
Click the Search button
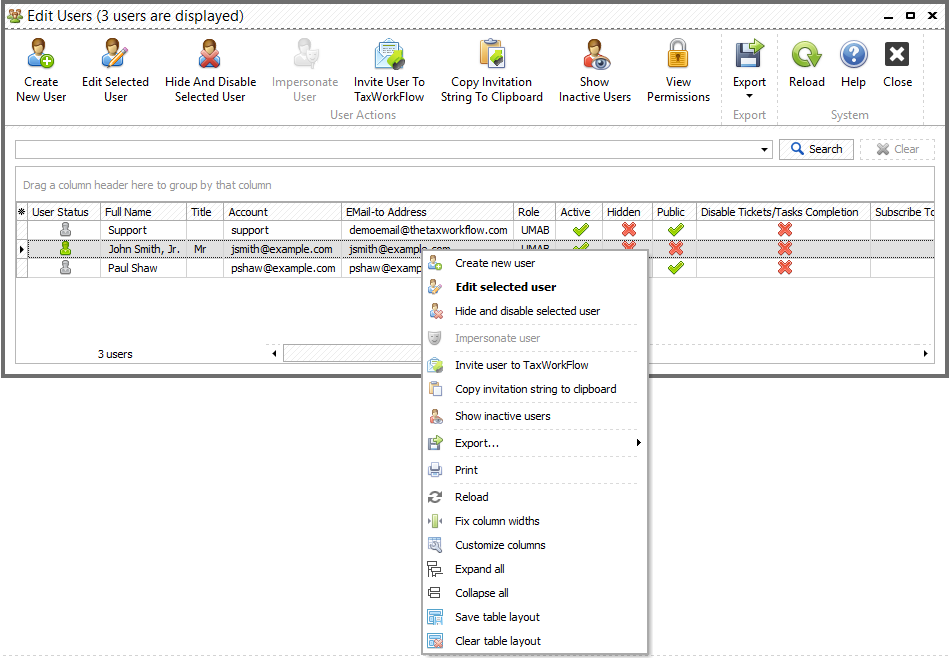coord(816,149)
